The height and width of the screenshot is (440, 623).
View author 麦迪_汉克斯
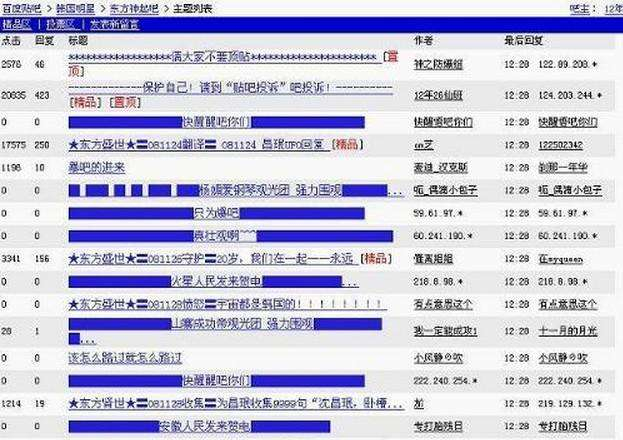click(441, 168)
